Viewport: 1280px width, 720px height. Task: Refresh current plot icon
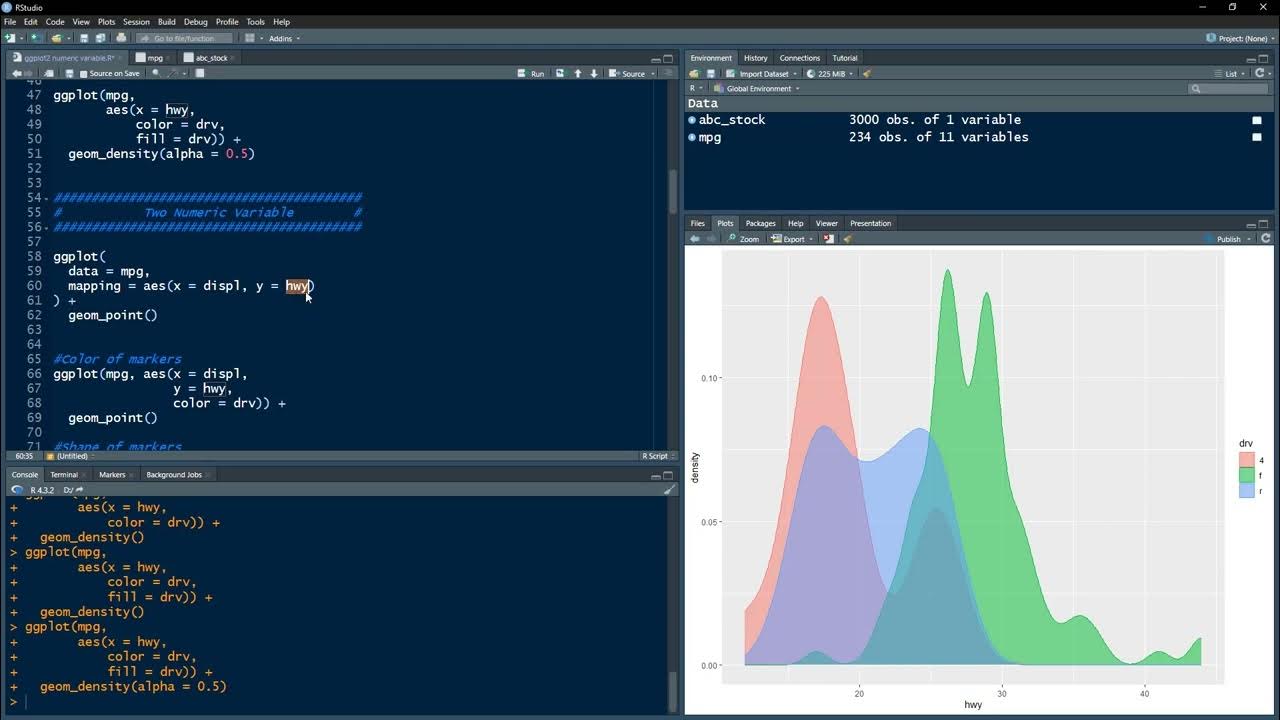[x=1266, y=239]
